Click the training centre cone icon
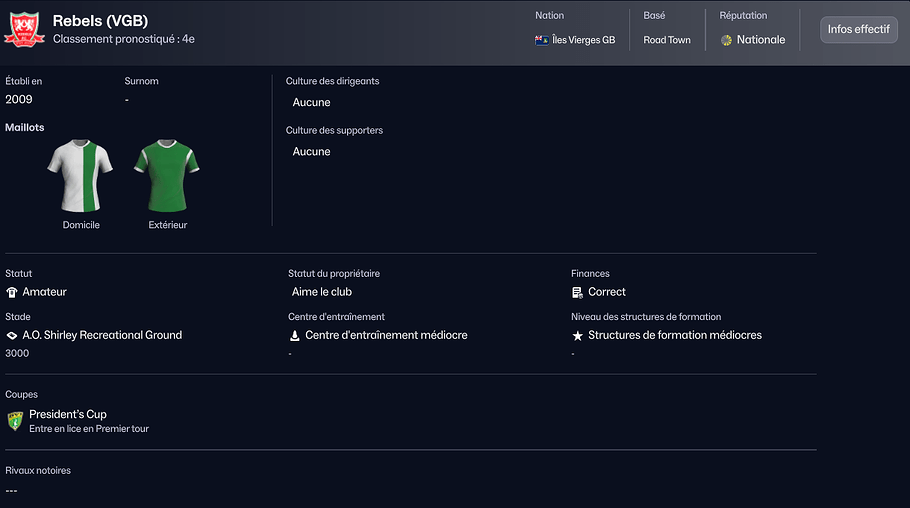The width and height of the screenshot is (910, 508). (295, 336)
